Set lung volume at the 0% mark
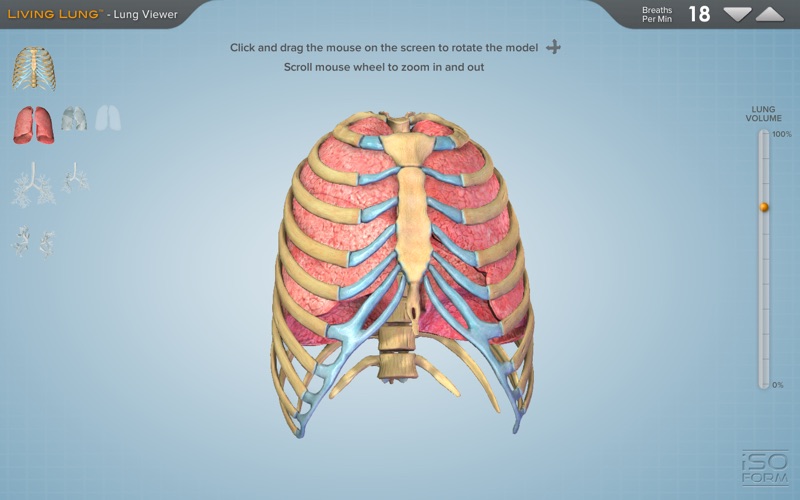800x500 pixels. pyautogui.click(x=764, y=385)
